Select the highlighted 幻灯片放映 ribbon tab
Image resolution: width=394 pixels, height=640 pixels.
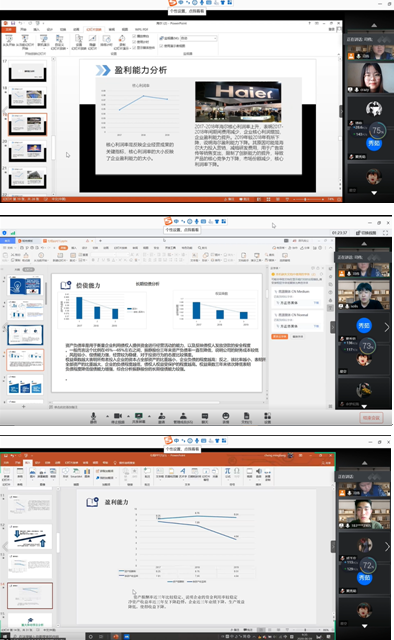coord(94,29)
